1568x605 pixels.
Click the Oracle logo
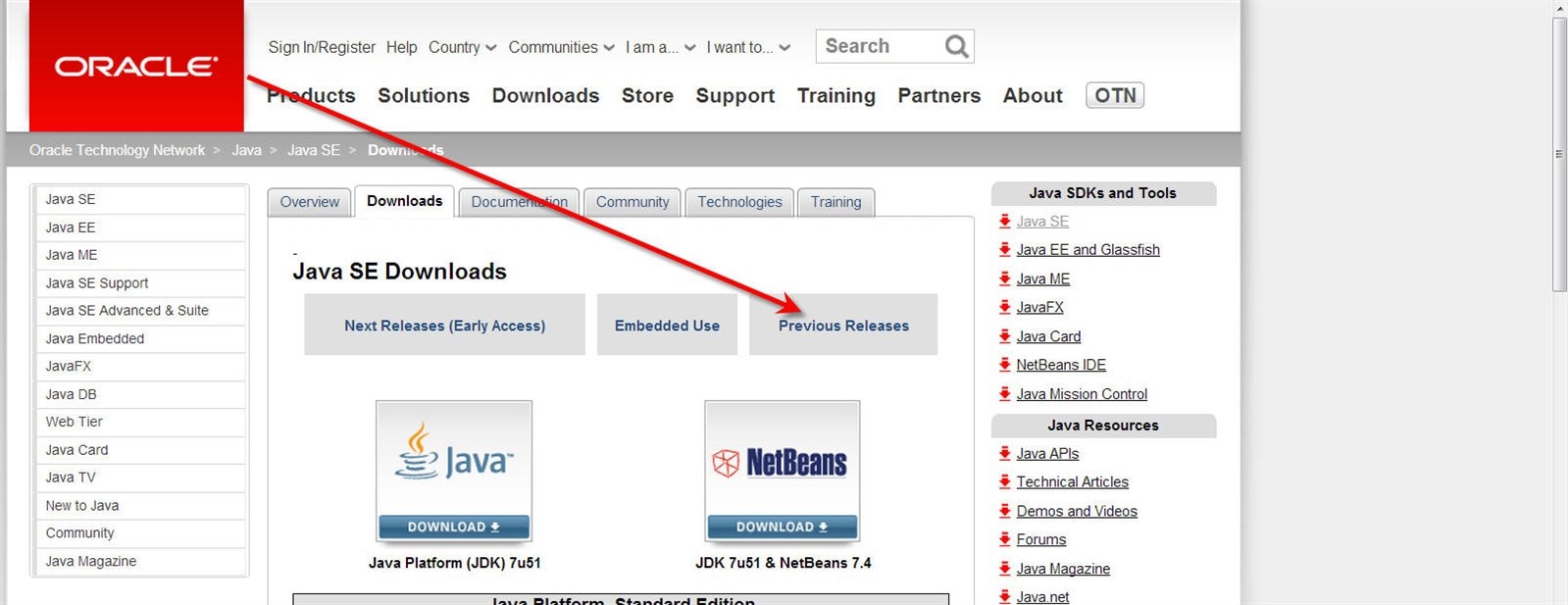coord(136,66)
